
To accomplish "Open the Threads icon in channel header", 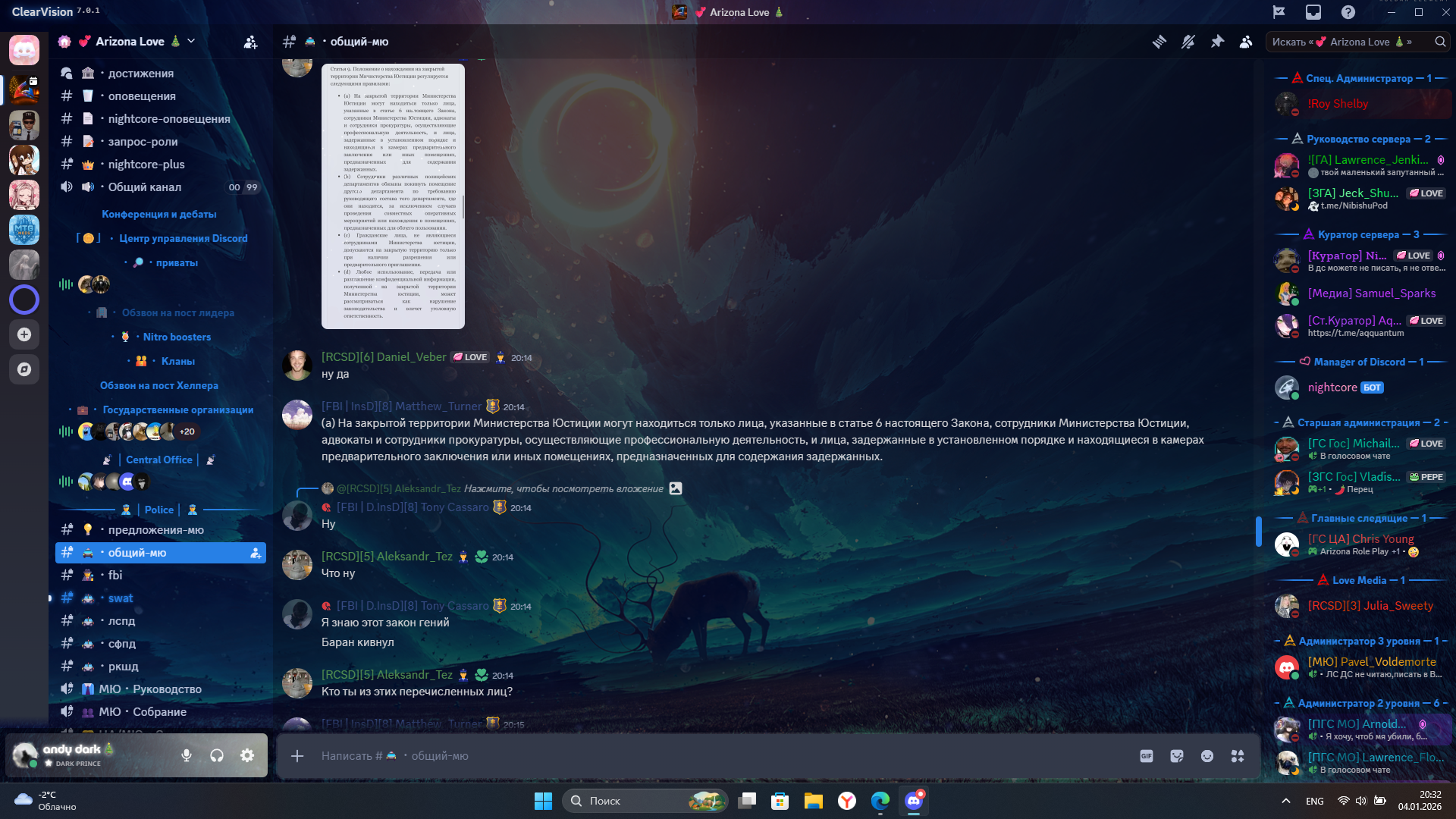I will [1159, 42].
